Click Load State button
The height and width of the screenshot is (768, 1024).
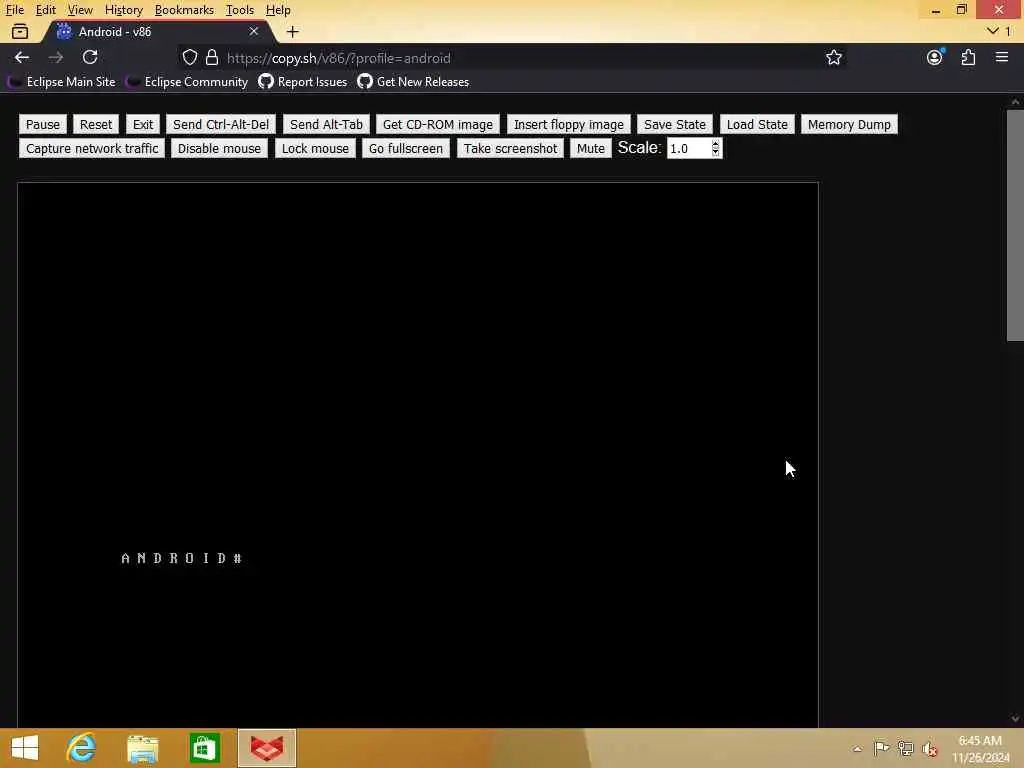tap(758, 124)
